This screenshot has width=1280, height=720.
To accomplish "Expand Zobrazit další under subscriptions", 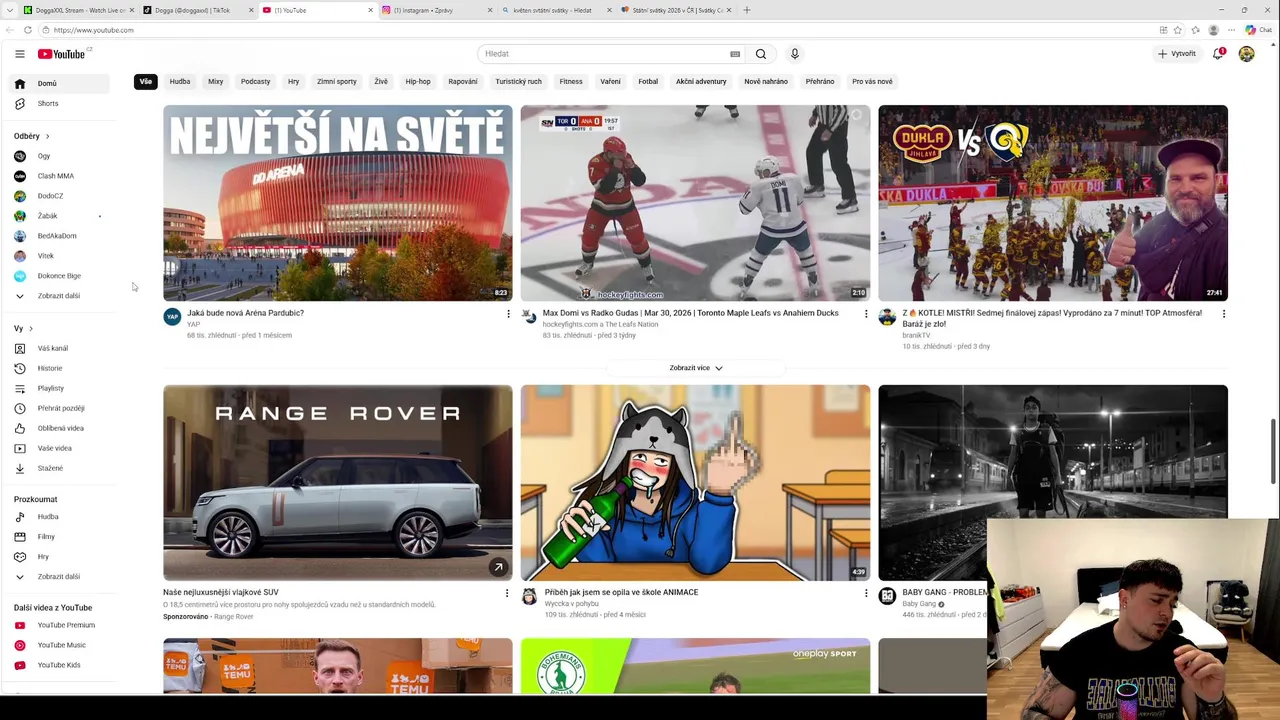I will pyautogui.click(x=58, y=296).
